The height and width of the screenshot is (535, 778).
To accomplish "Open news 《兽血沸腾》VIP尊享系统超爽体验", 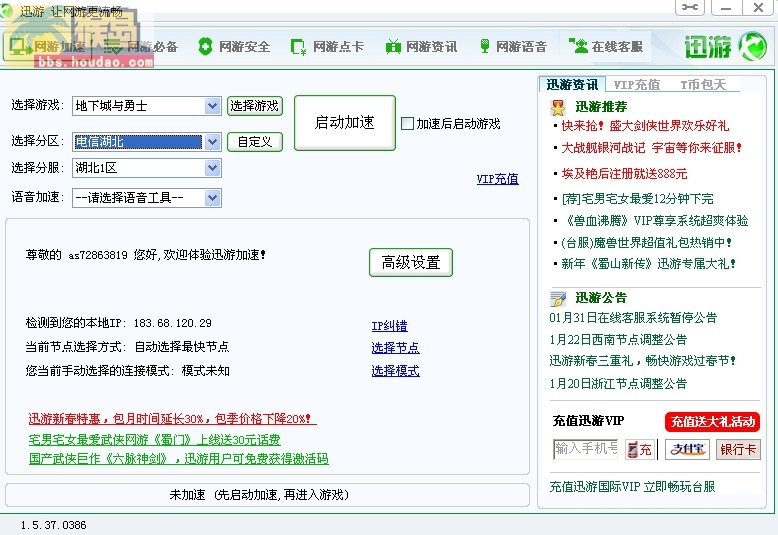I will coord(655,220).
